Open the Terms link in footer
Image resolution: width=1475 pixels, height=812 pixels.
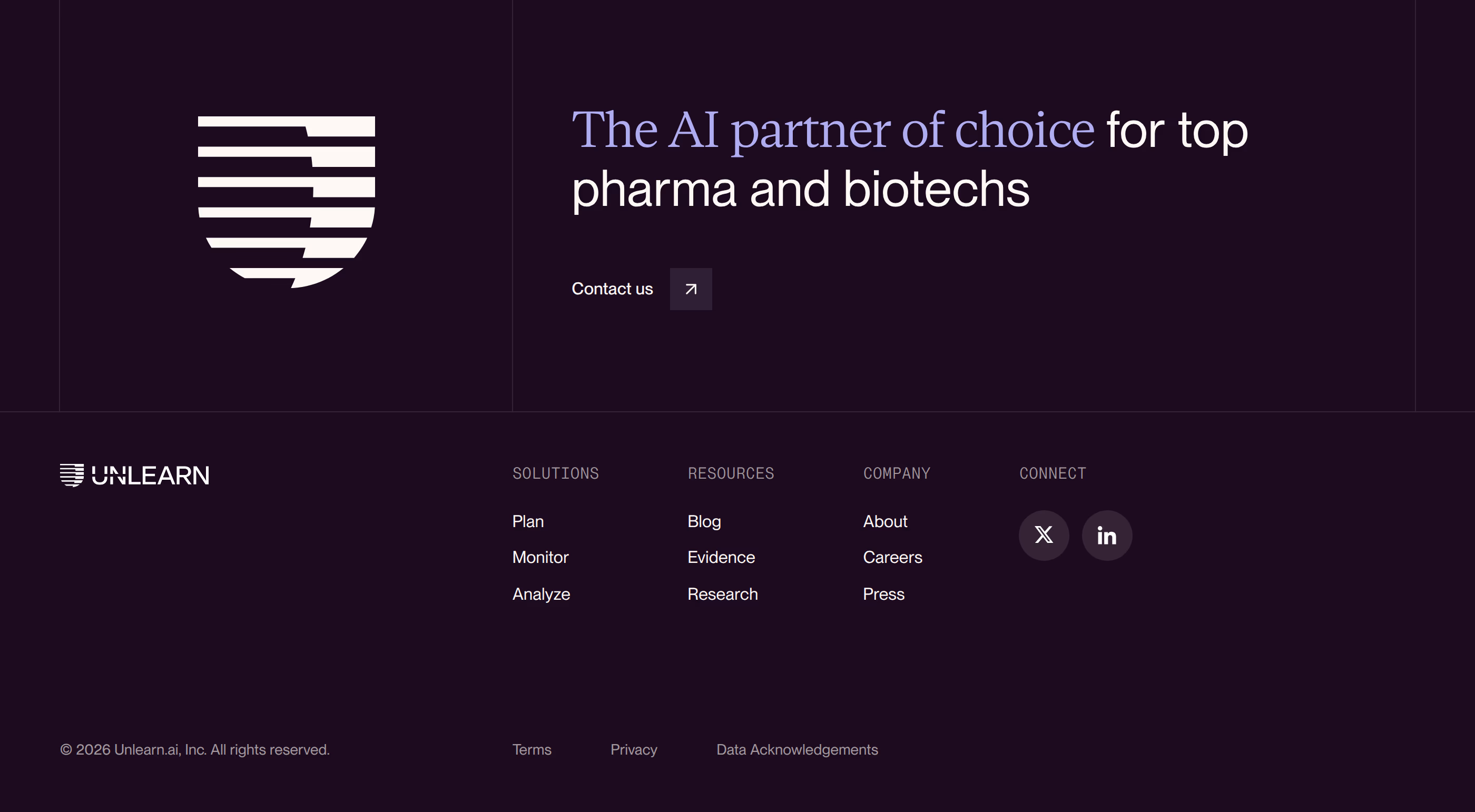(x=532, y=750)
